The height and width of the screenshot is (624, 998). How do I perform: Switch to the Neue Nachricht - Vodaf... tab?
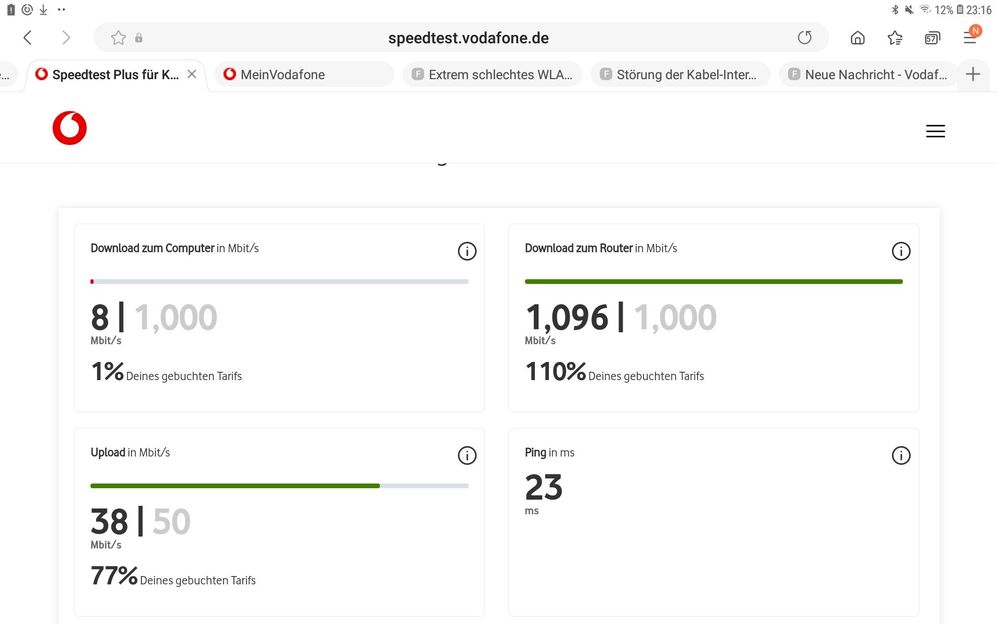coord(868,74)
